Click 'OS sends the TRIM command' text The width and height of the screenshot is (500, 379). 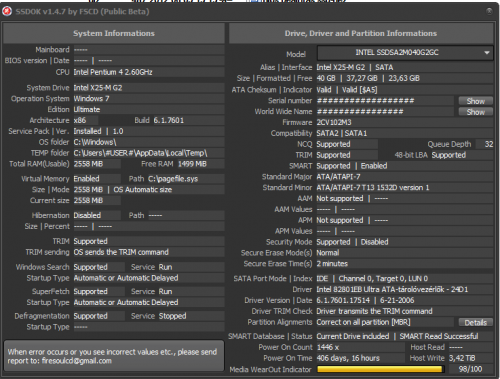point(121,252)
